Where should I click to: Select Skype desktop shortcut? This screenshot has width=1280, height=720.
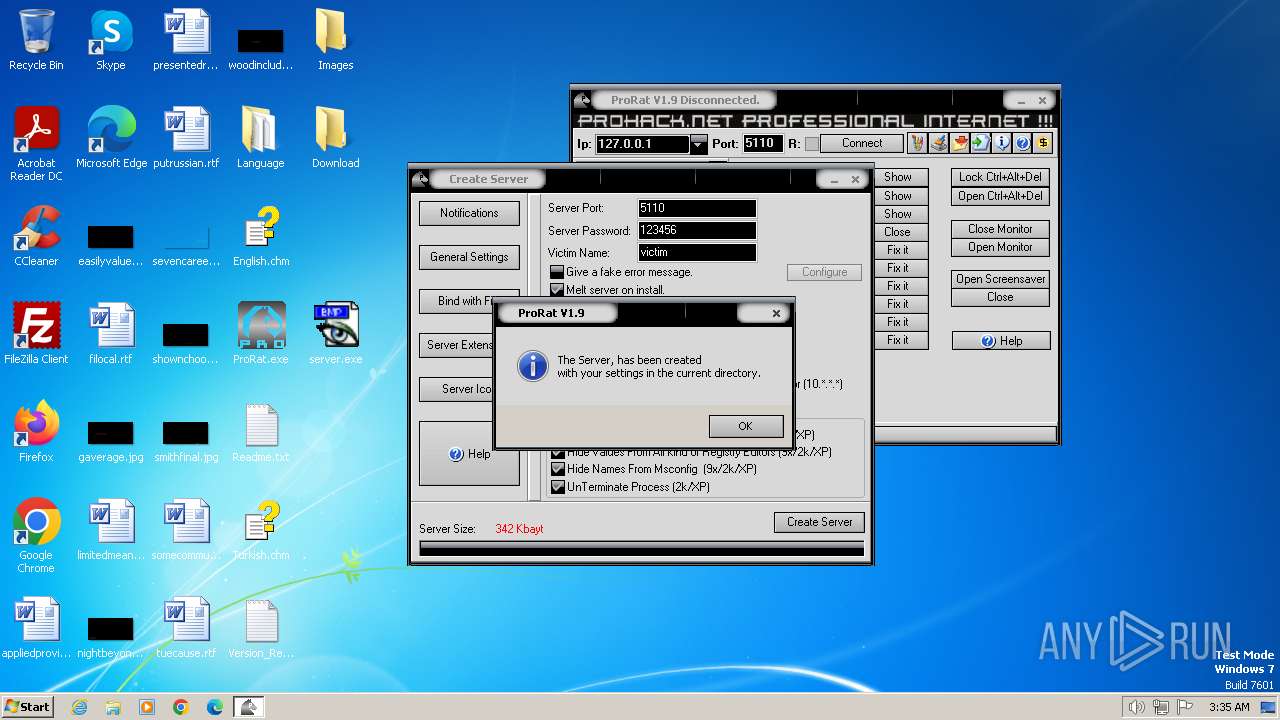(111, 40)
